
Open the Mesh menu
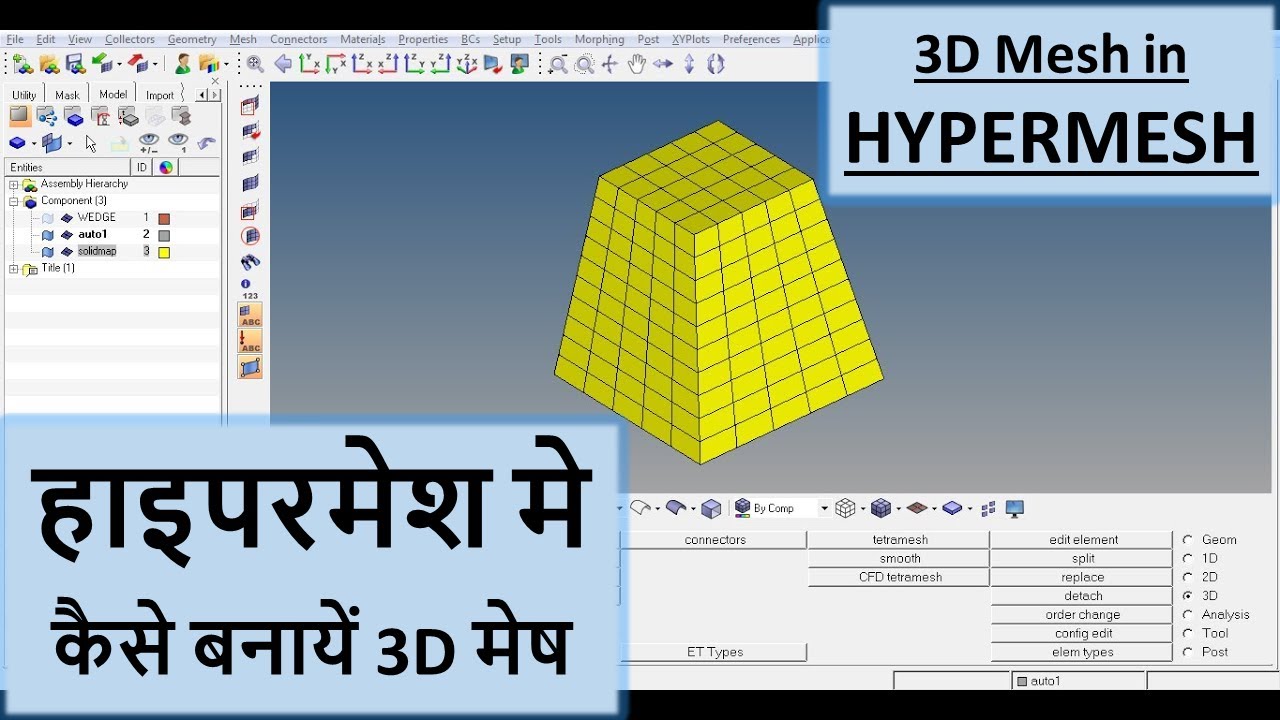point(243,39)
